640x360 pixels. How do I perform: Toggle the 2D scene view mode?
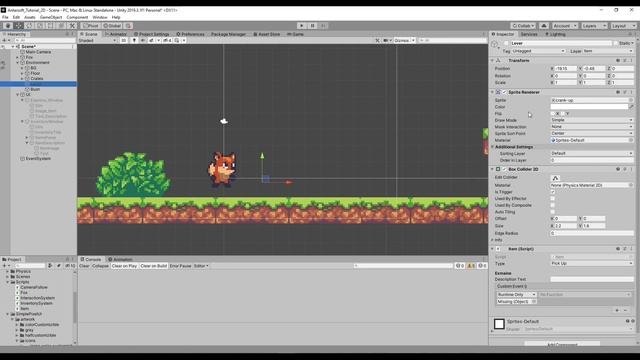pyautogui.click(x=123, y=40)
